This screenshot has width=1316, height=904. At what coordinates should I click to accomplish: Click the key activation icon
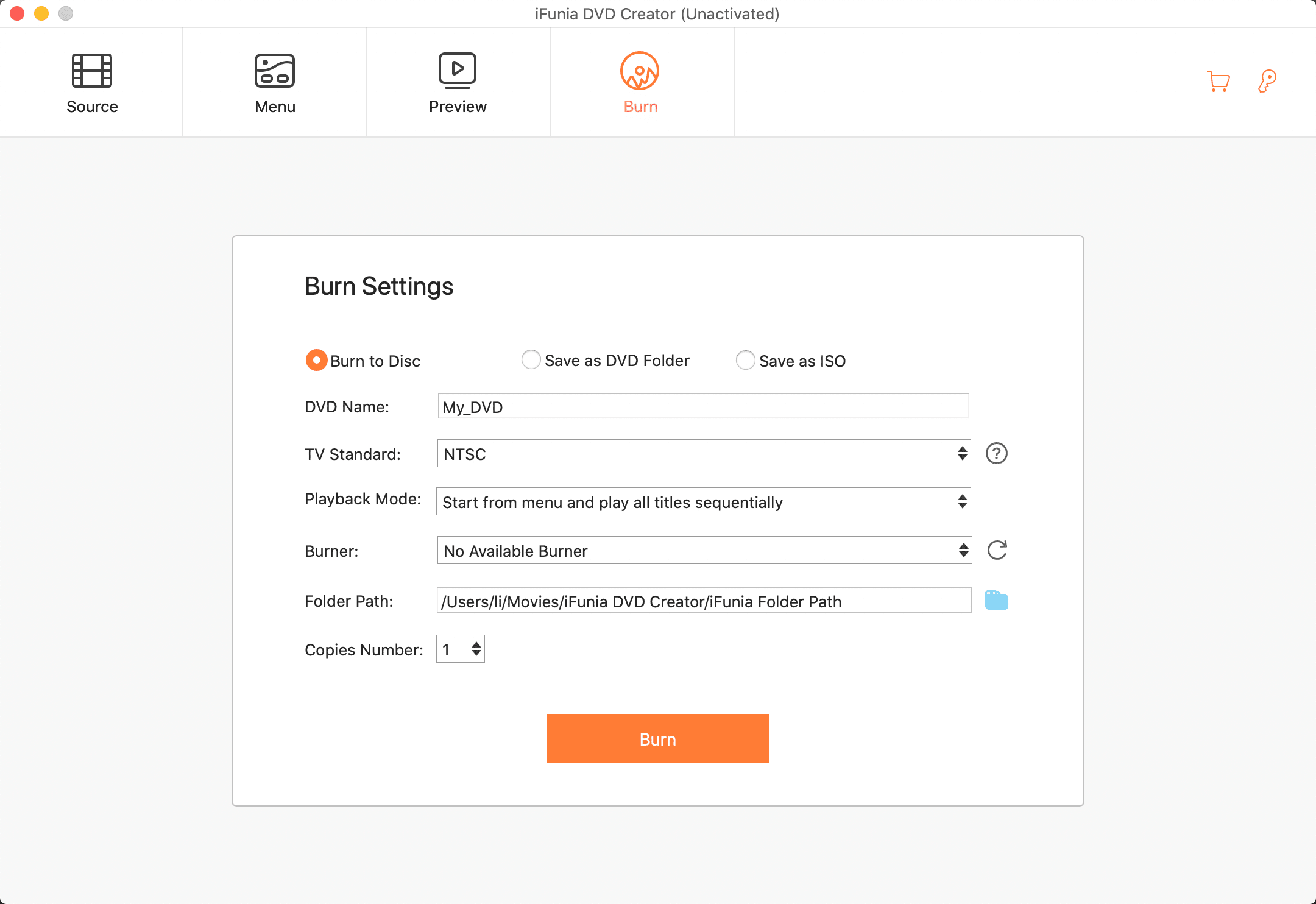point(1267,81)
